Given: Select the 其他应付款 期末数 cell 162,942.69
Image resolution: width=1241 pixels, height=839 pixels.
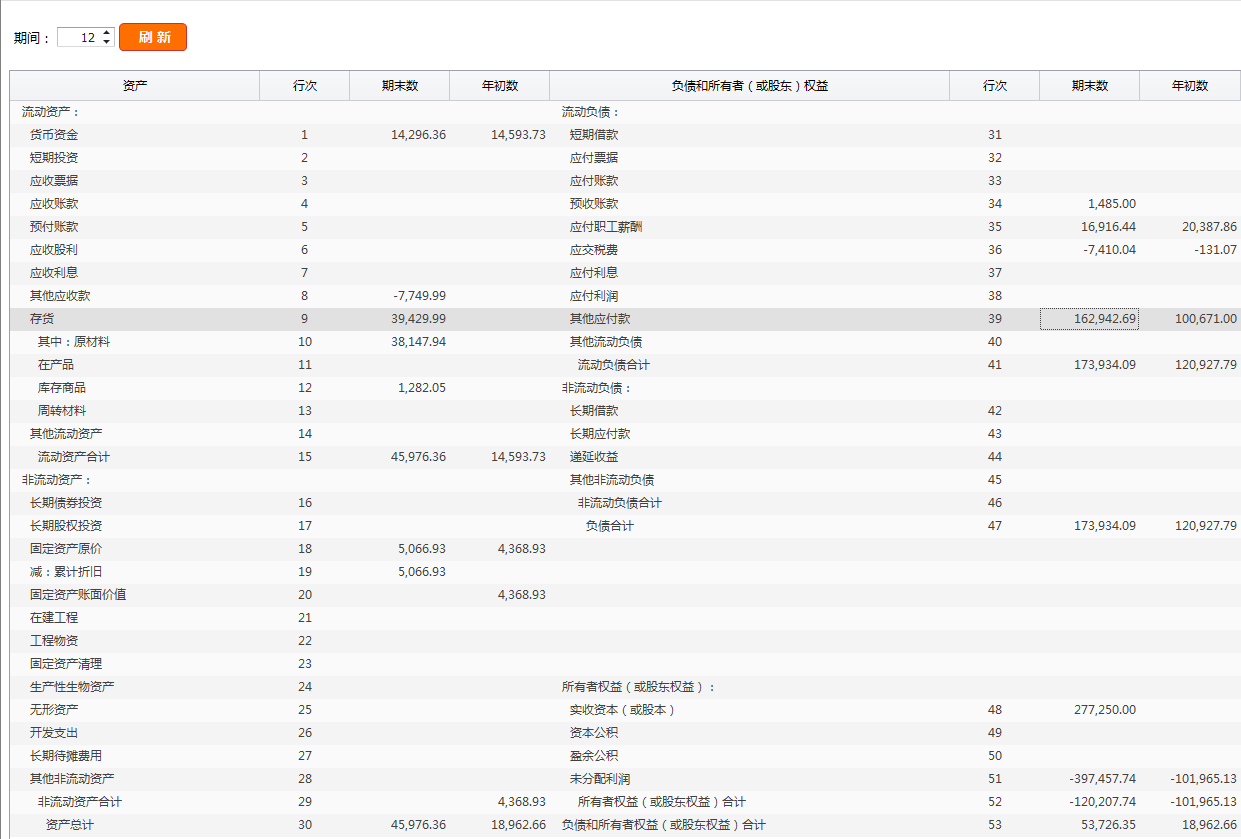Looking at the screenshot, I should coord(1089,319).
